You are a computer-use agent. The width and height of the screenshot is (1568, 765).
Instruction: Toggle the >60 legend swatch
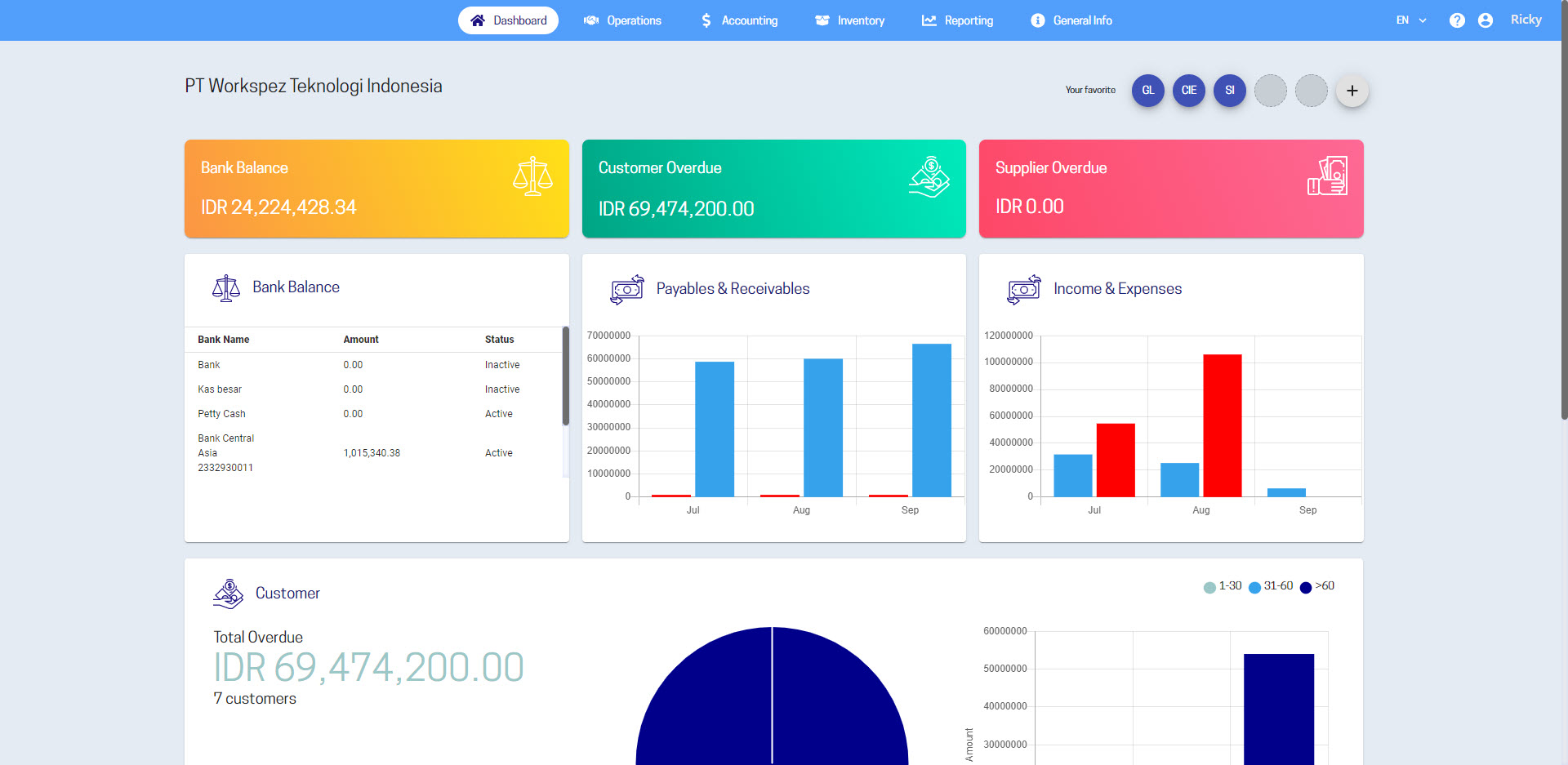tap(1306, 587)
